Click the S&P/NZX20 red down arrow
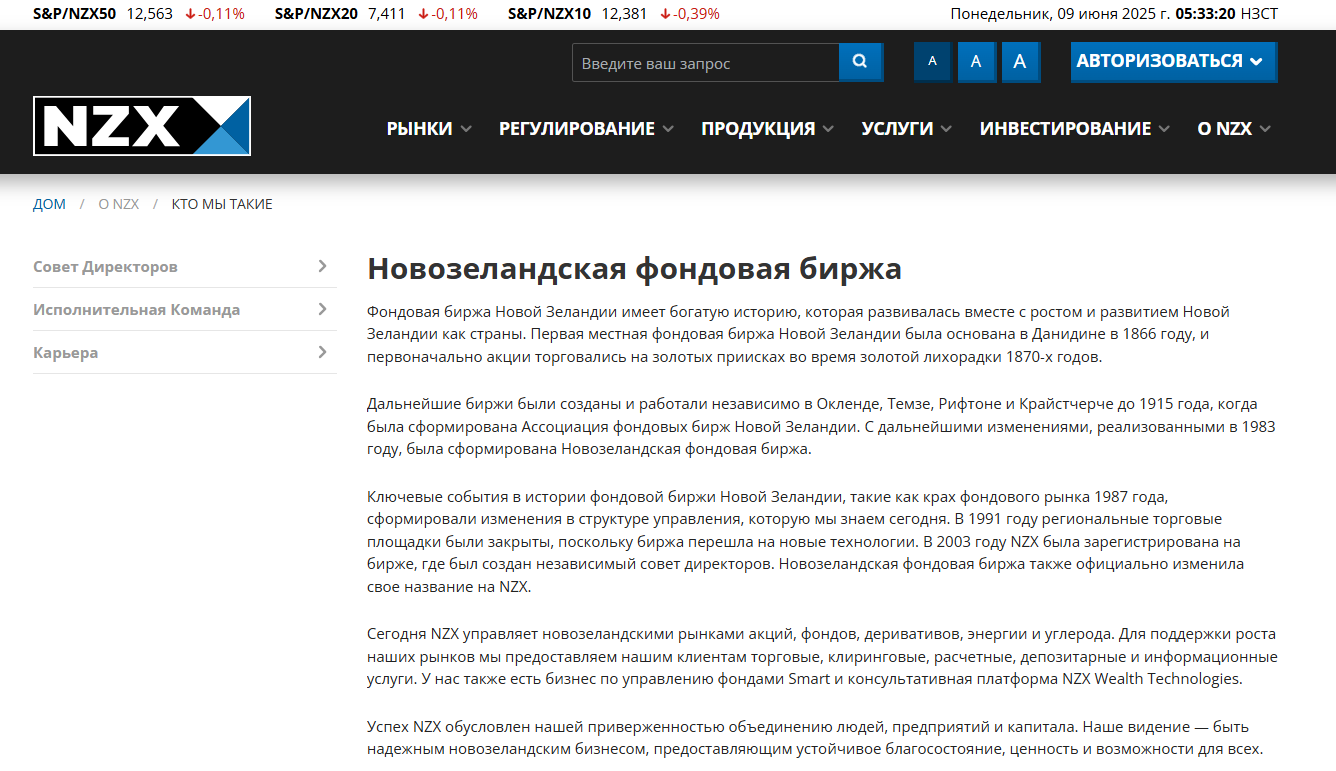 point(423,14)
